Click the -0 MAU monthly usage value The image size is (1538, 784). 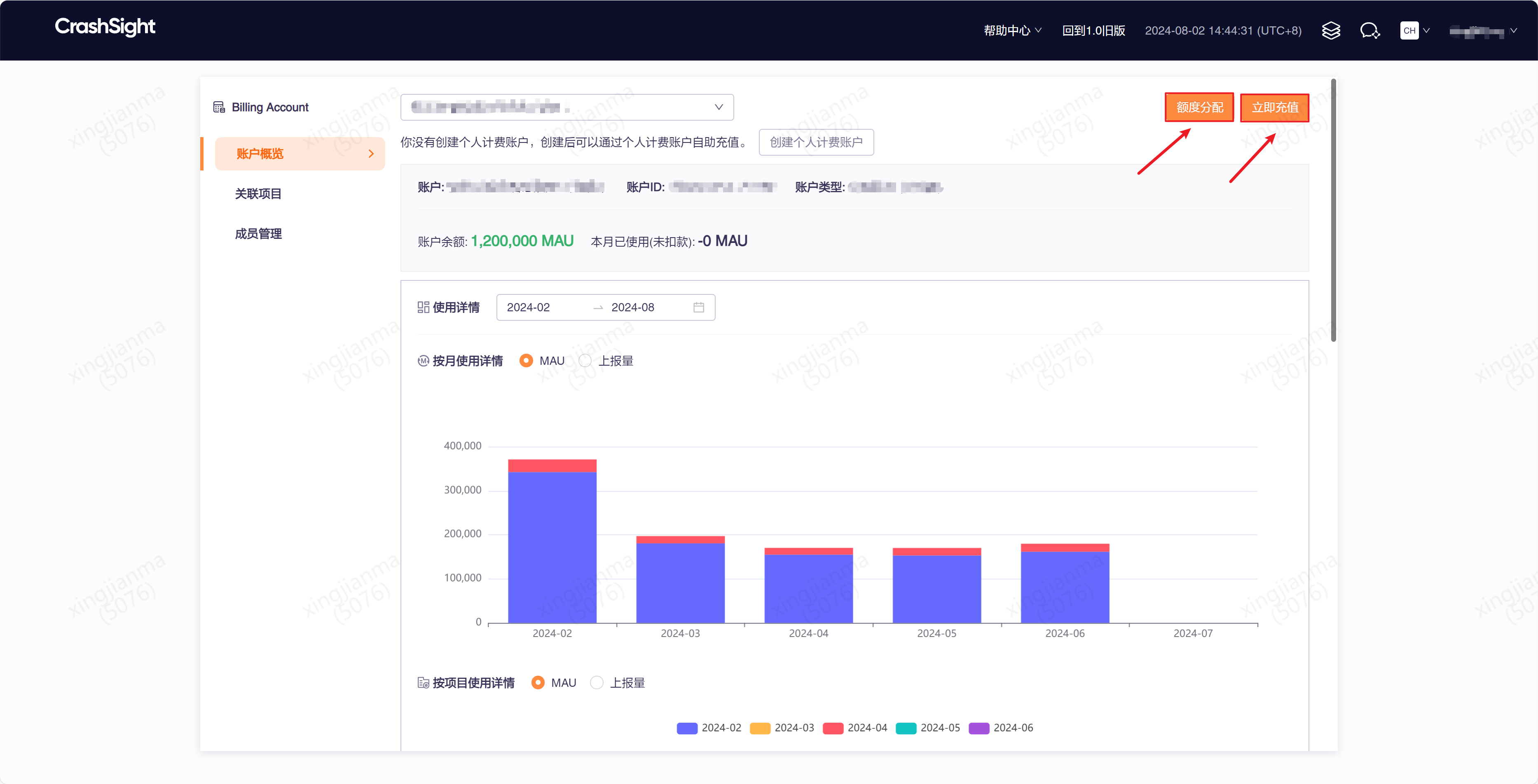722,241
